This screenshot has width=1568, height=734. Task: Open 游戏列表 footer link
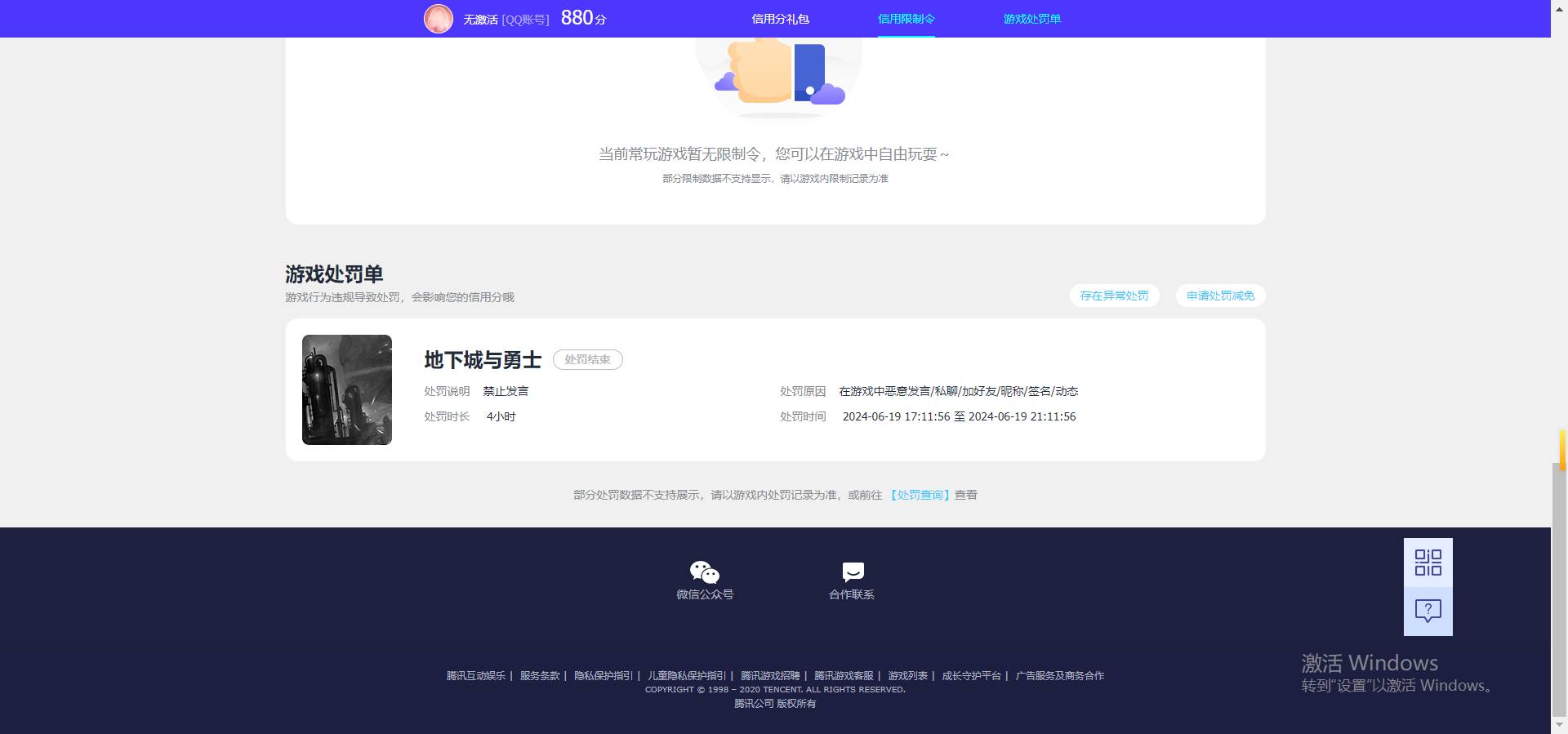(907, 675)
